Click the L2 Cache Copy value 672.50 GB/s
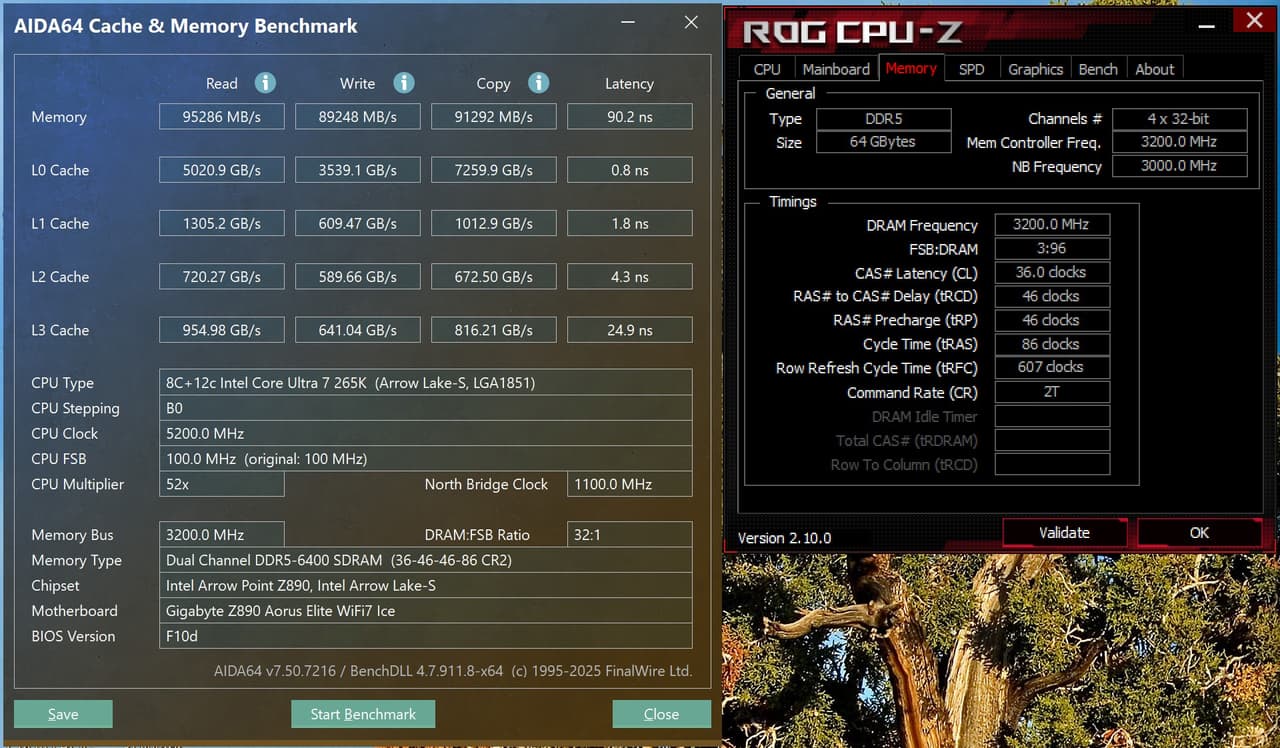The image size is (1280, 748). (x=494, y=276)
